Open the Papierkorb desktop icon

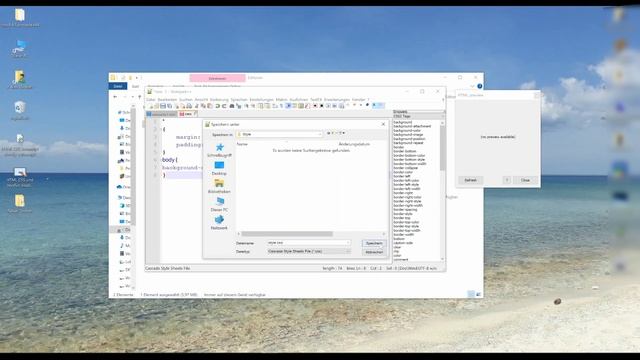pyautogui.click(x=20, y=111)
